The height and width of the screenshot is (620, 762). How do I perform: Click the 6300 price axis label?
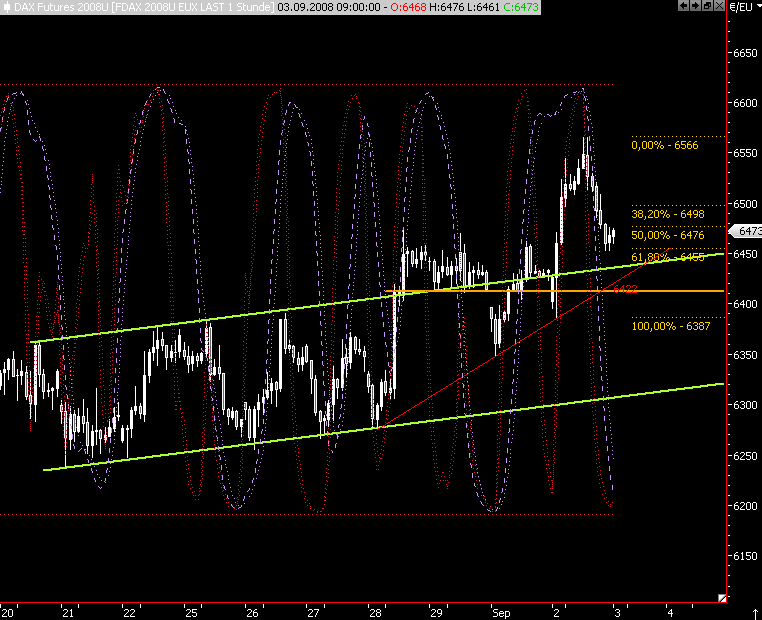pyautogui.click(x=745, y=405)
